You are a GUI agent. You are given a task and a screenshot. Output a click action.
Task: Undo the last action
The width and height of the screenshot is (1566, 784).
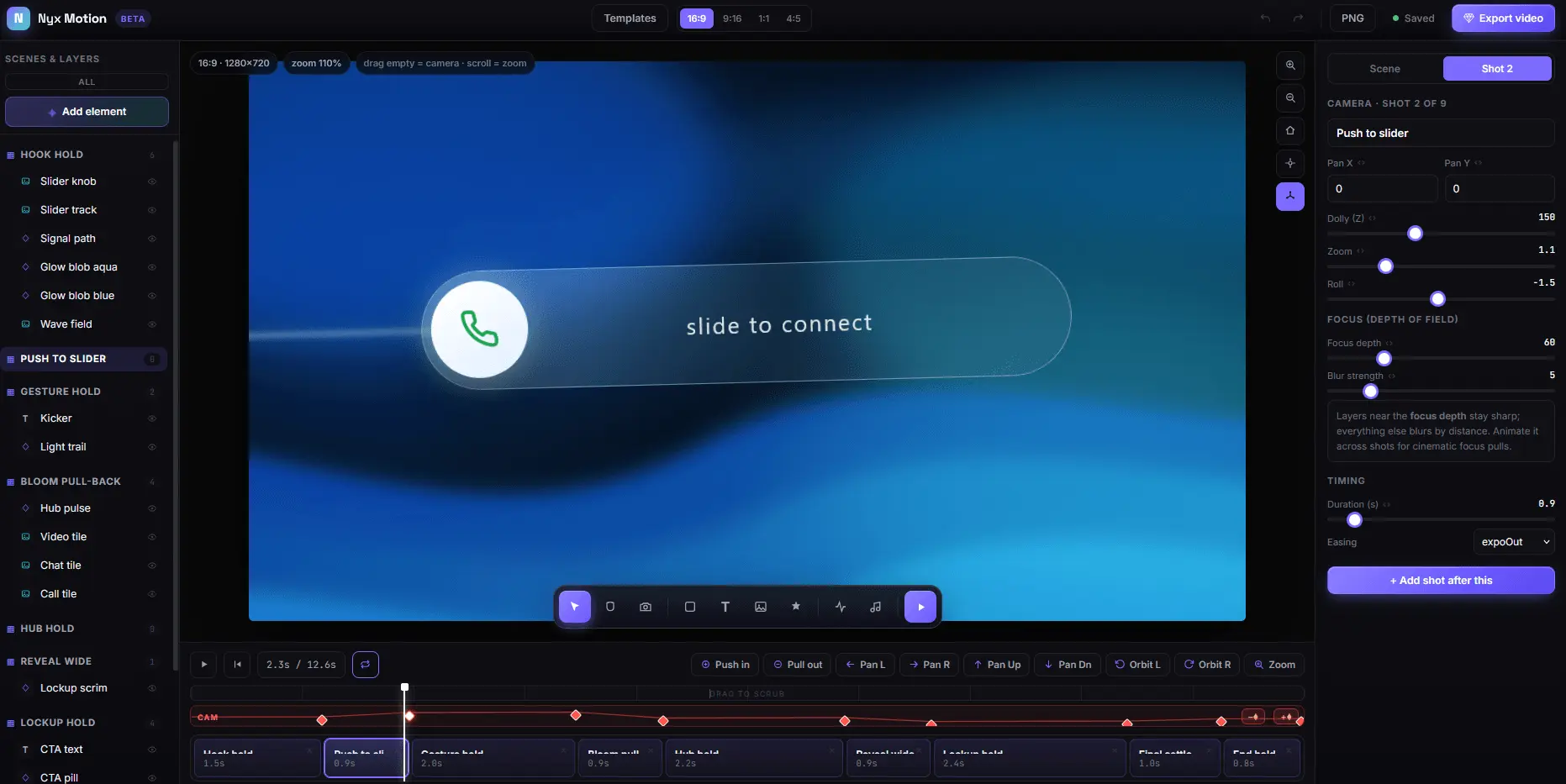click(1265, 18)
